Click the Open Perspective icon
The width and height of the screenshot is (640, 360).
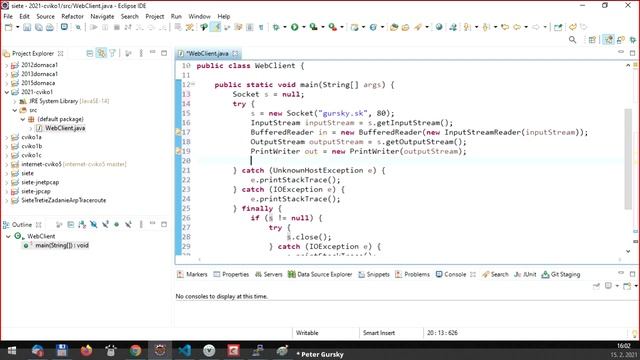592,40
